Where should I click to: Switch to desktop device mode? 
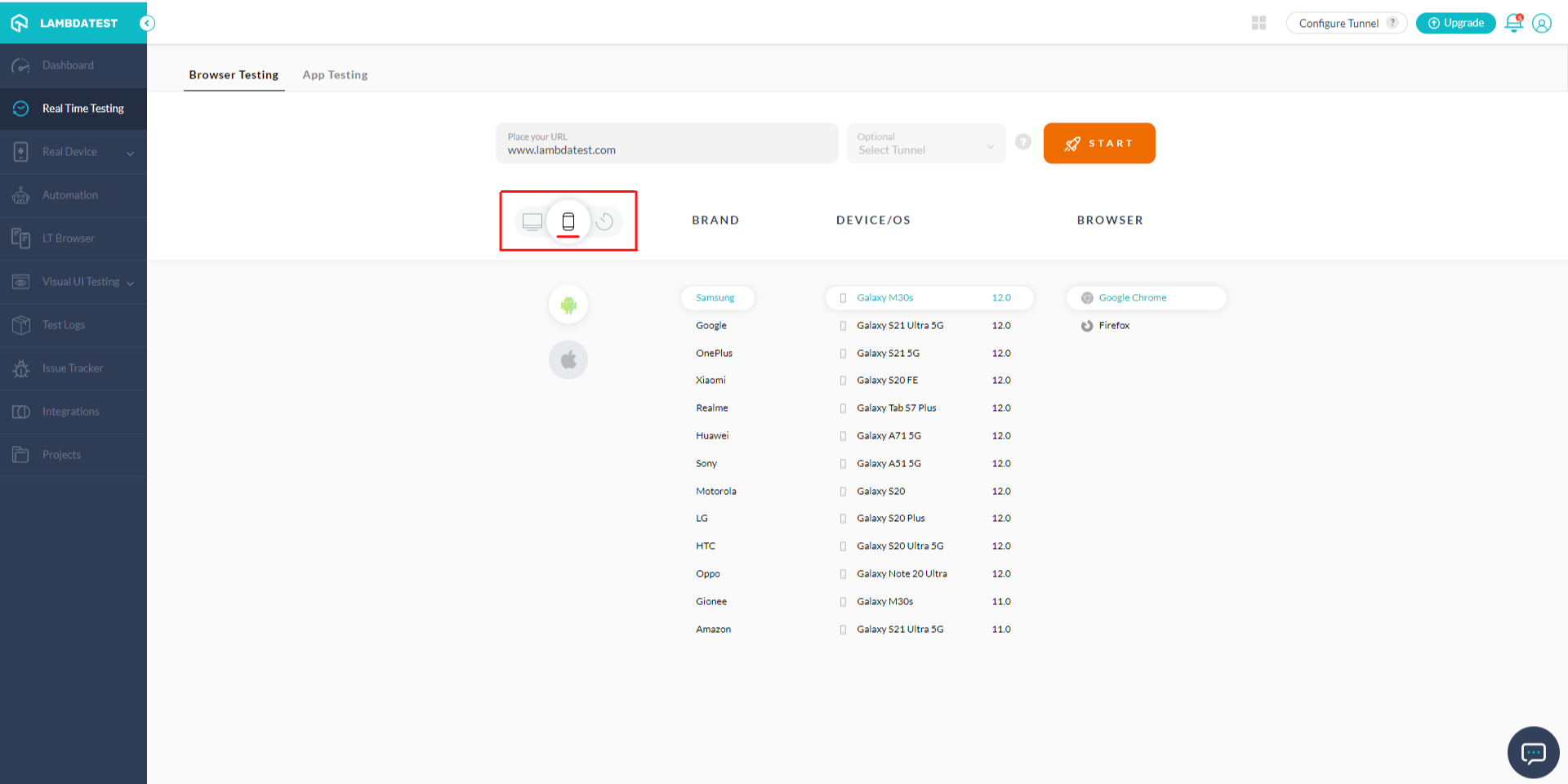click(x=532, y=221)
